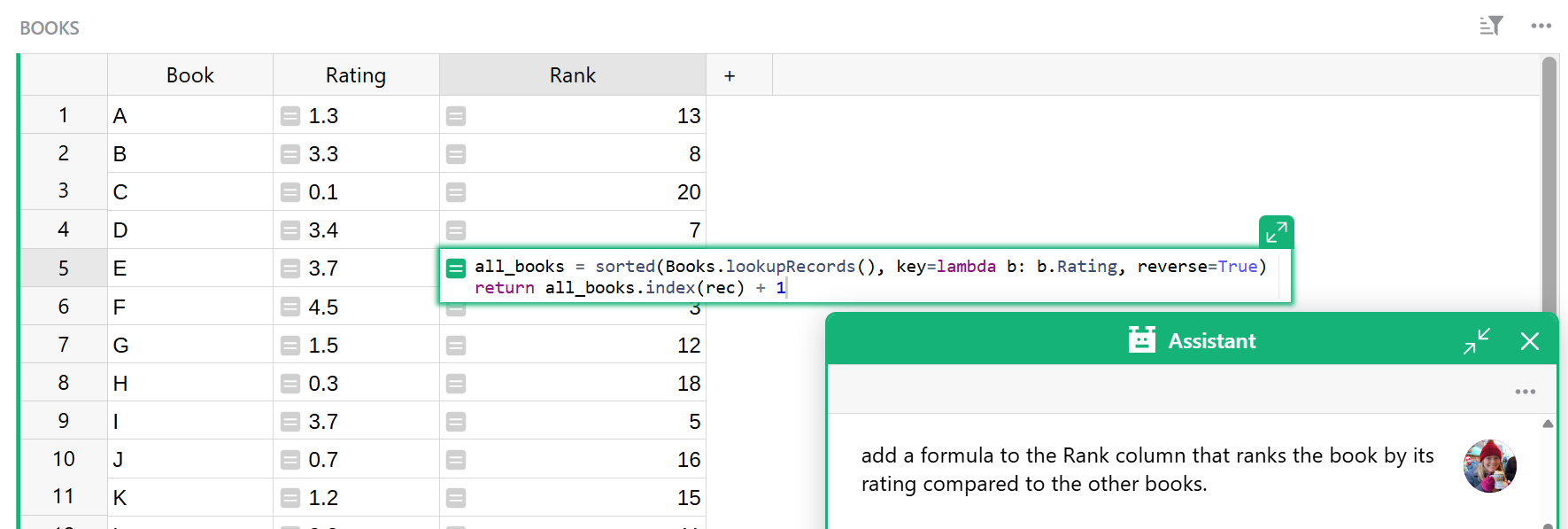Image resolution: width=1568 pixels, height=529 pixels.
Task: Minimize the Assistant panel with collapse arrows
Action: click(1477, 341)
